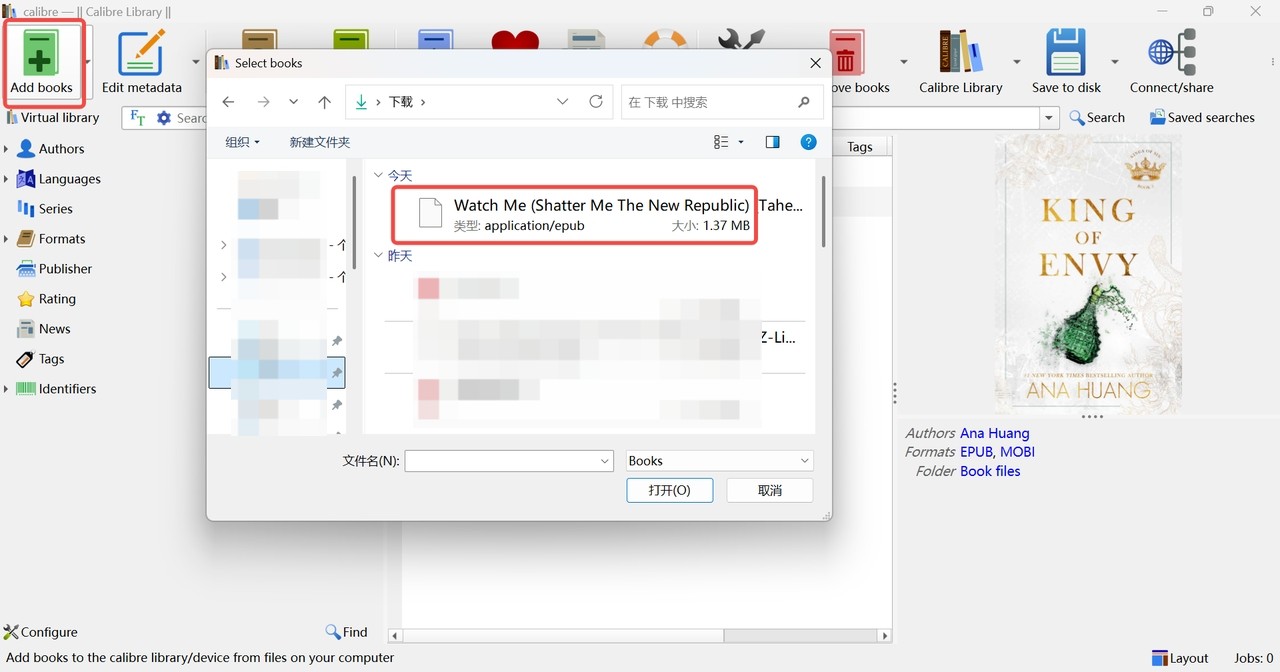
Task: Click the 打开(O) button
Action: pyautogui.click(x=669, y=490)
